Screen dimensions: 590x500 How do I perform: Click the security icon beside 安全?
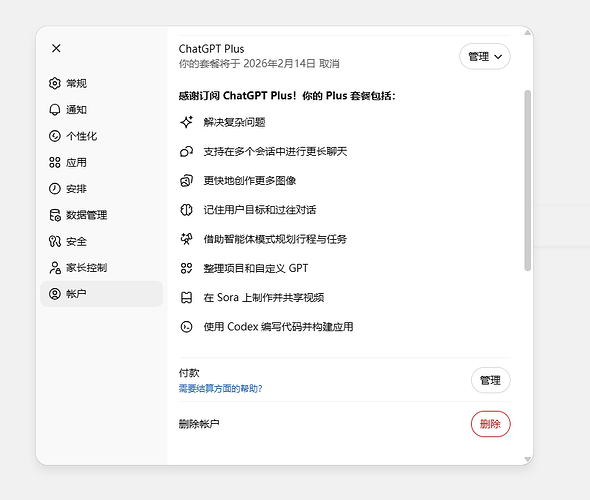pyautogui.click(x=55, y=241)
